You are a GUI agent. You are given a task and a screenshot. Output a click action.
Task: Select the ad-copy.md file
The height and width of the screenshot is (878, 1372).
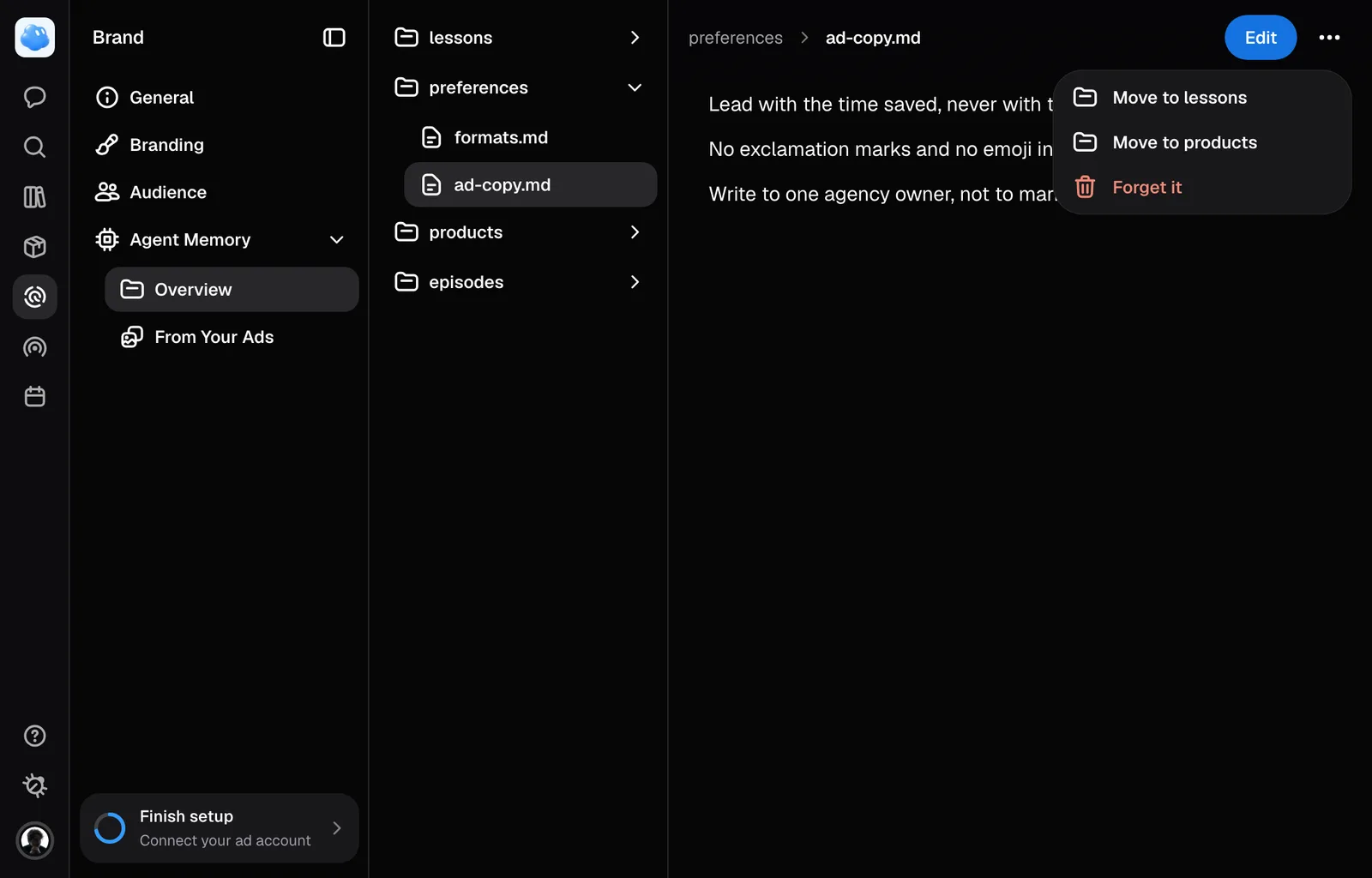click(530, 184)
